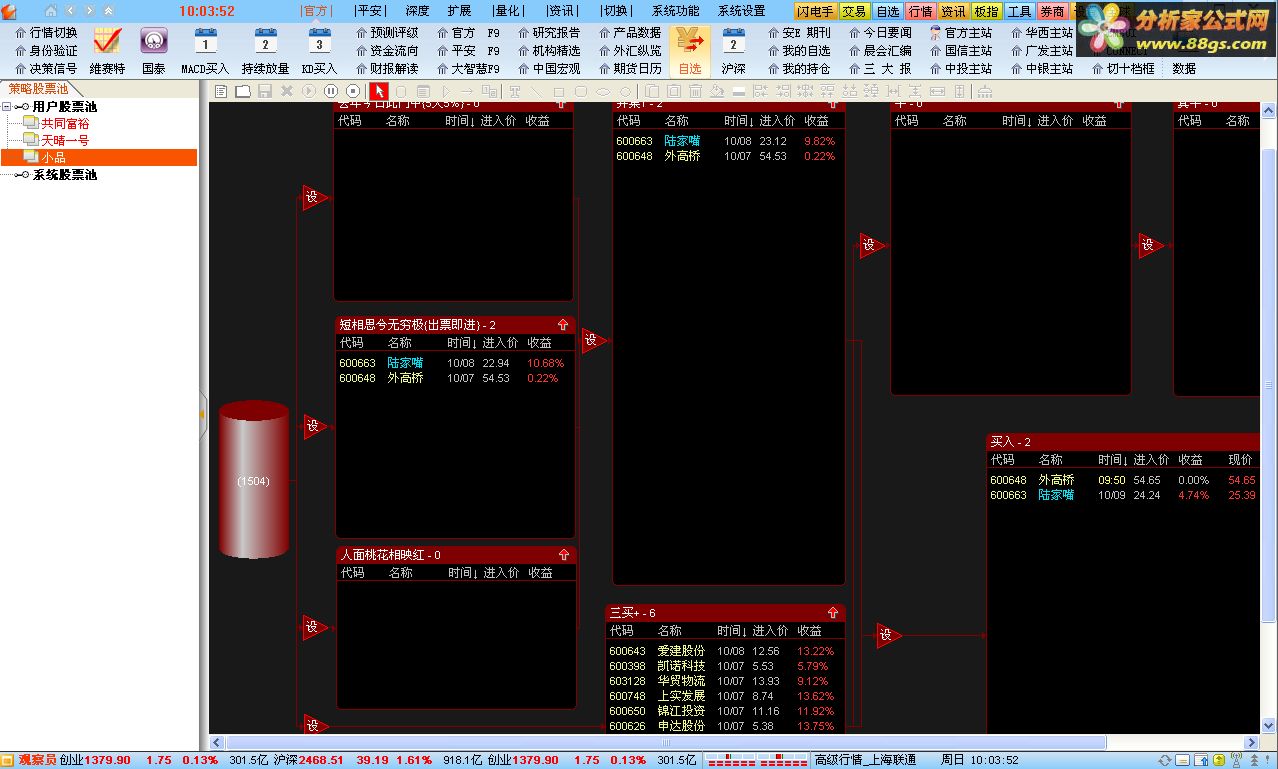Click row 600643 爱建股份 in 三买+ panel
Screen dimensions: 1278x769
tap(725, 651)
